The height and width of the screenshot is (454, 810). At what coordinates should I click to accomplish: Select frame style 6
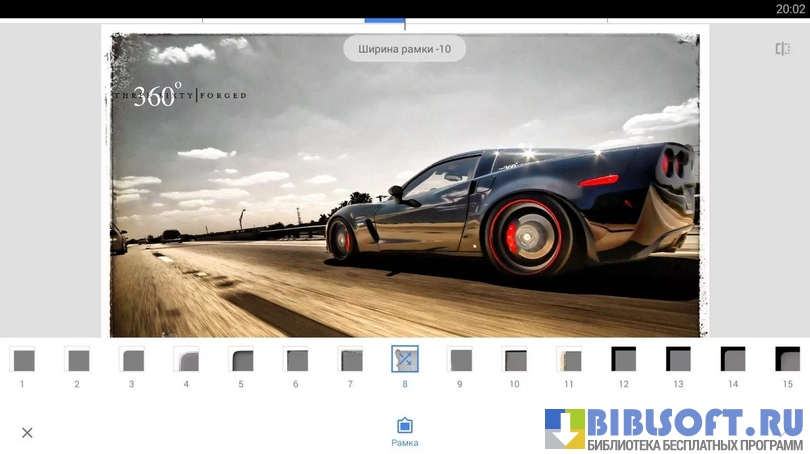[x=295, y=359]
